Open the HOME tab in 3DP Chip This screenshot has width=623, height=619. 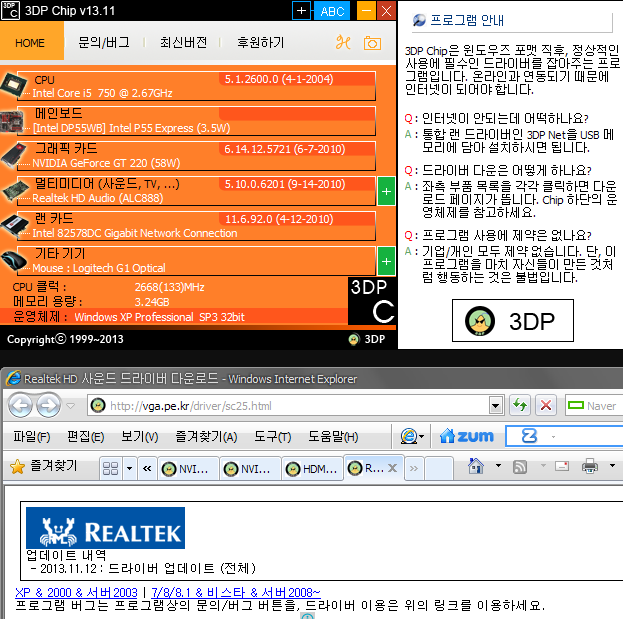point(30,43)
